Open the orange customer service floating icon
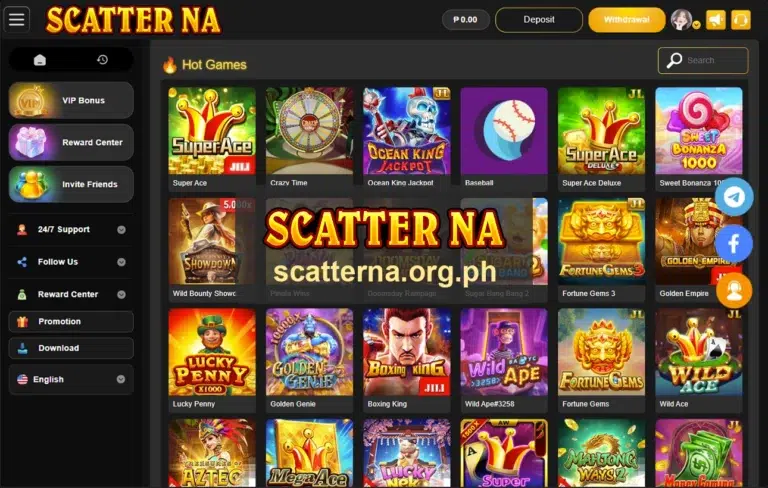768x488 pixels. click(734, 291)
